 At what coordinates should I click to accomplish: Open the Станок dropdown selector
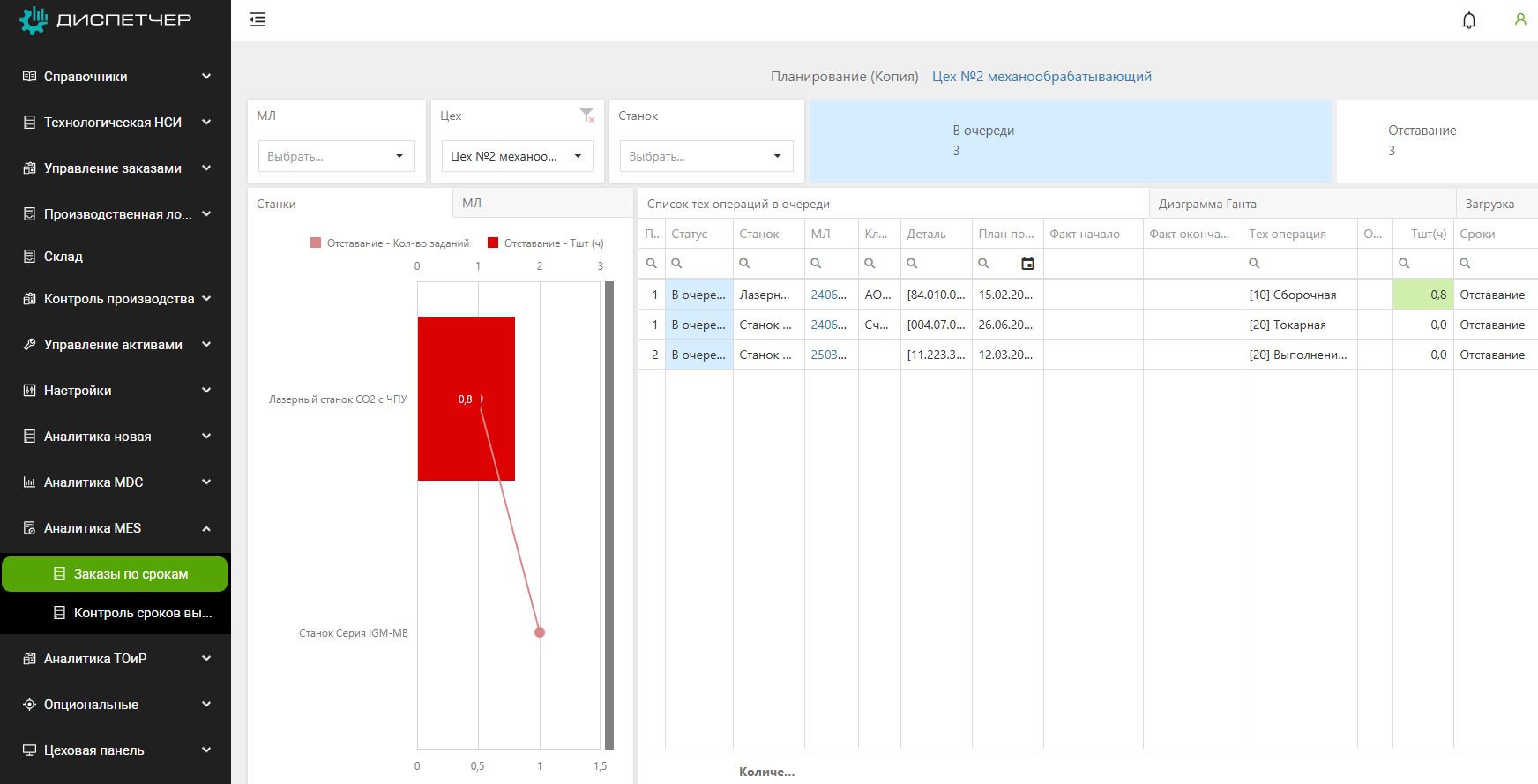706,156
